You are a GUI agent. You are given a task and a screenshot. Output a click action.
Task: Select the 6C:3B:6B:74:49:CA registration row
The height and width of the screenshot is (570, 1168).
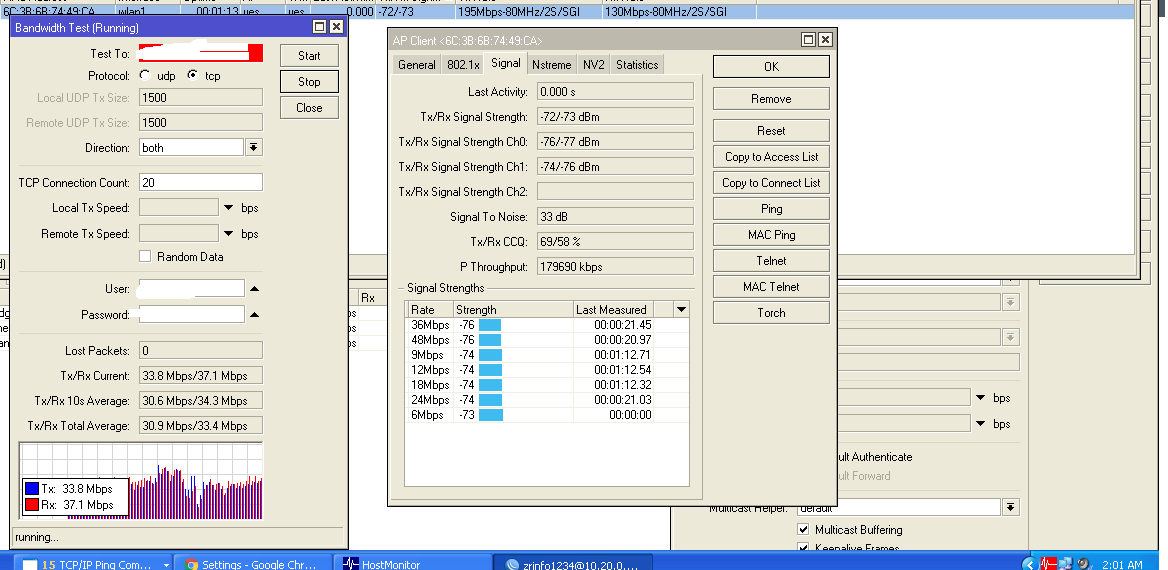coord(566,12)
